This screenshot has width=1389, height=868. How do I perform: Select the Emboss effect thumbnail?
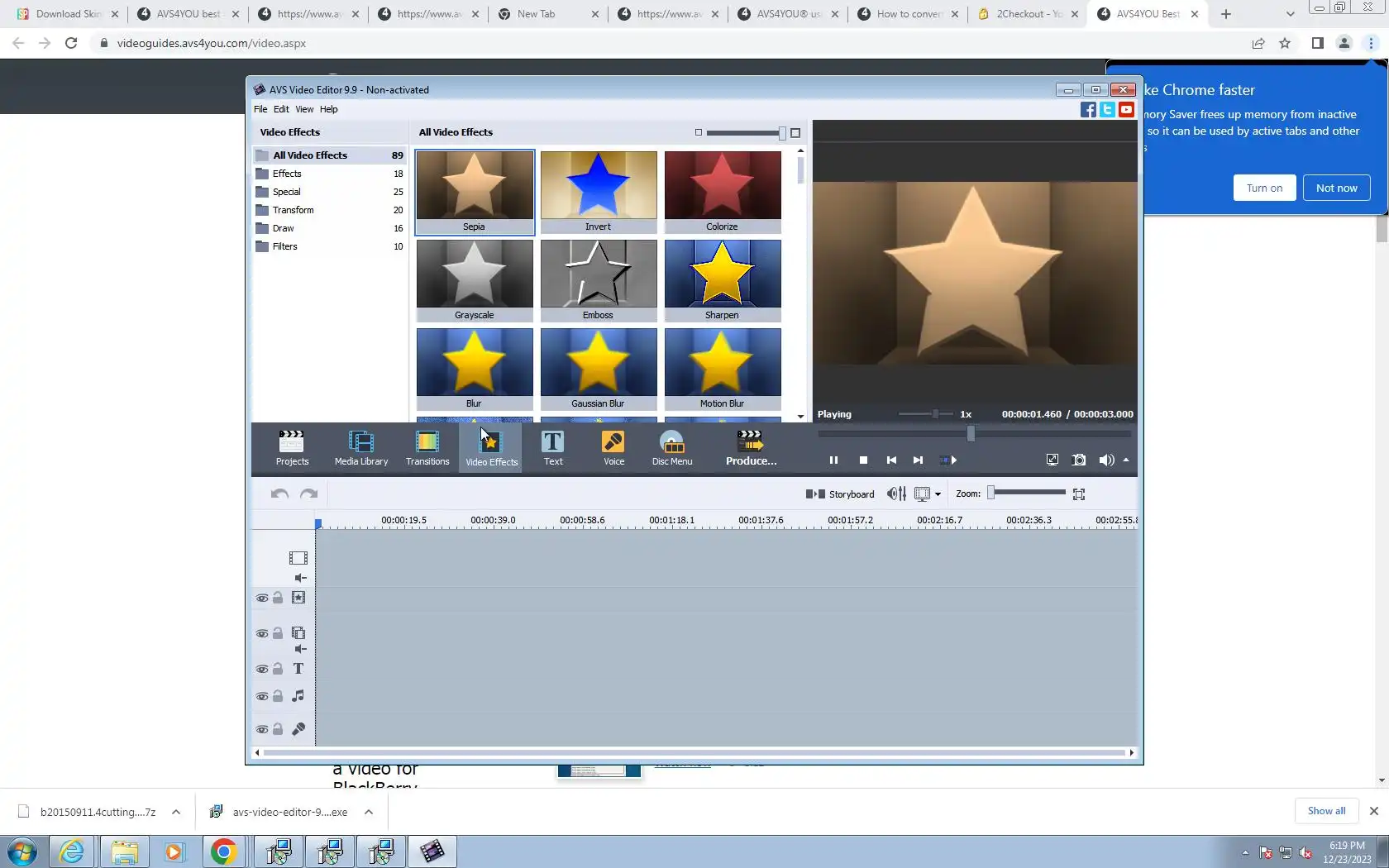click(x=599, y=280)
